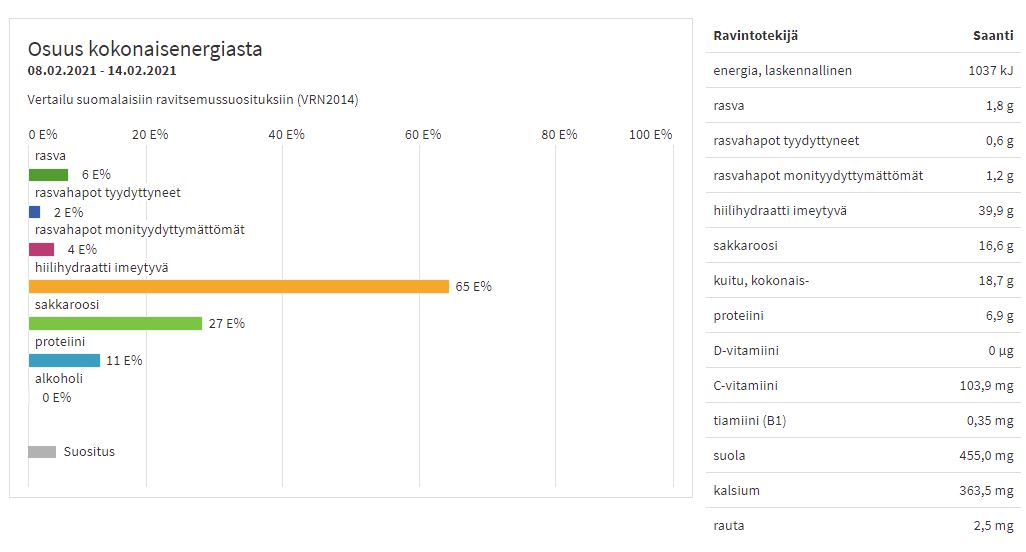Click the 65 E% value label

click(x=473, y=287)
